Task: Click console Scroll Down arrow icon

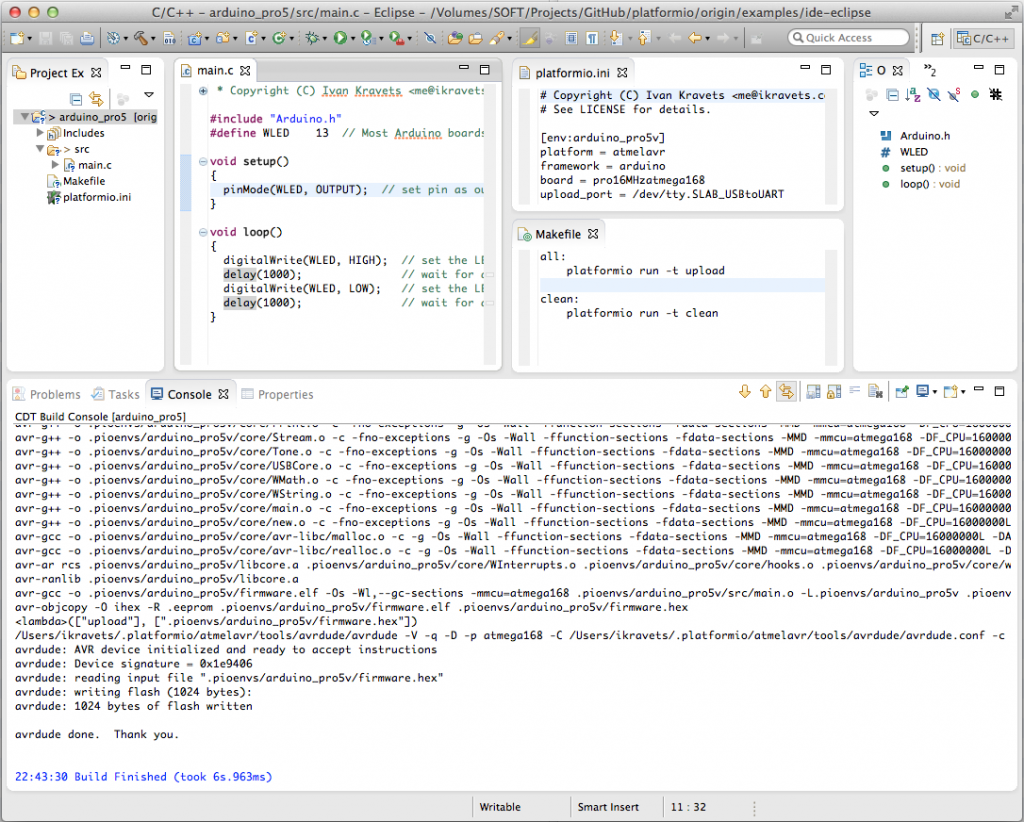Action: point(744,392)
